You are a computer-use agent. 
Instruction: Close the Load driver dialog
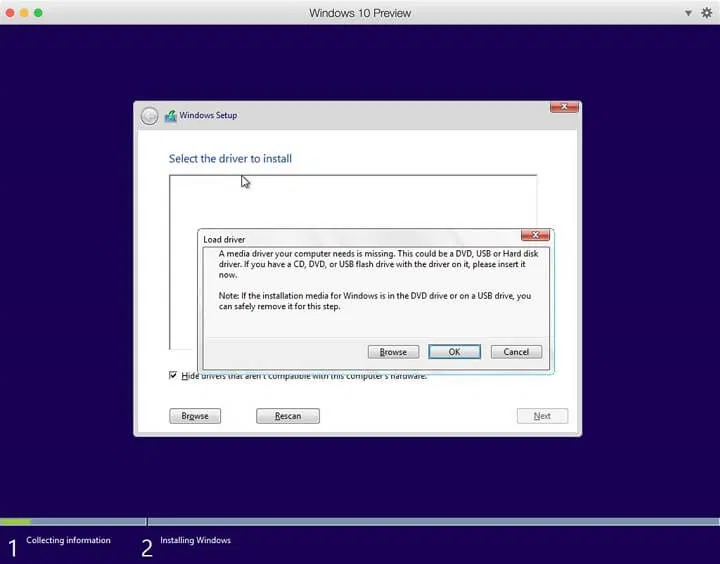coord(535,235)
